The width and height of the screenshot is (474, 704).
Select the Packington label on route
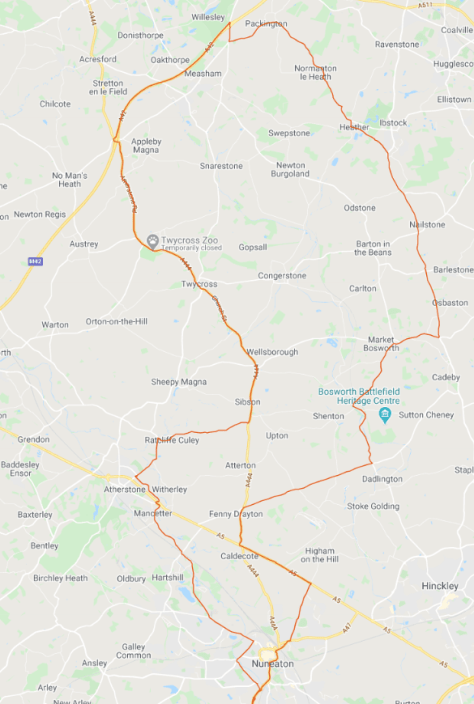[266, 24]
